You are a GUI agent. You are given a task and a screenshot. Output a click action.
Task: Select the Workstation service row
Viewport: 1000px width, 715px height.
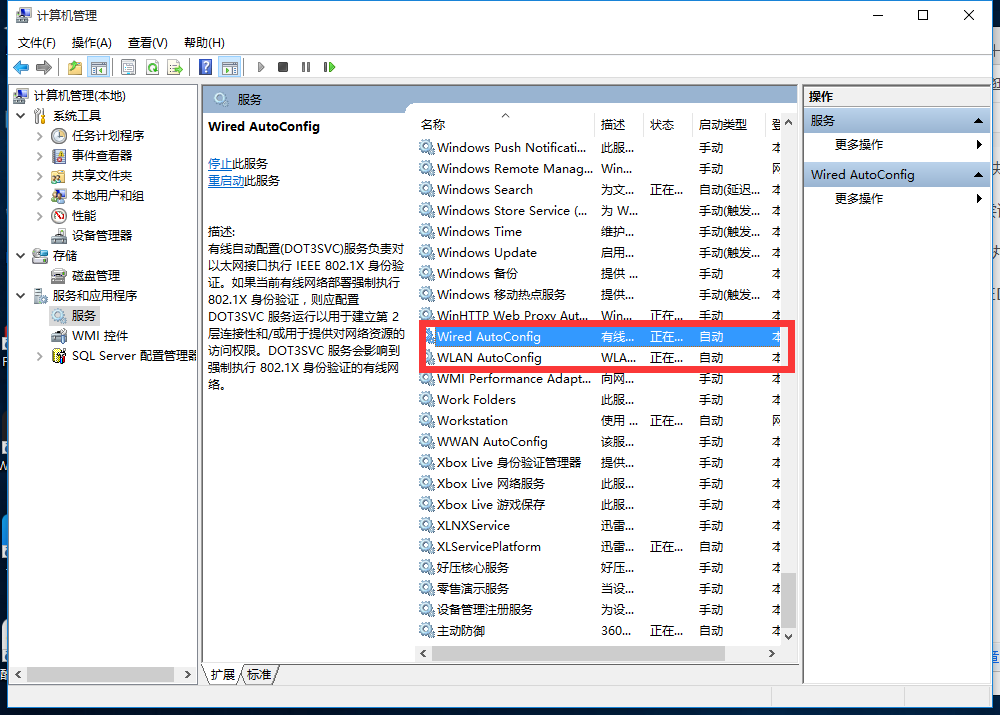click(599, 421)
